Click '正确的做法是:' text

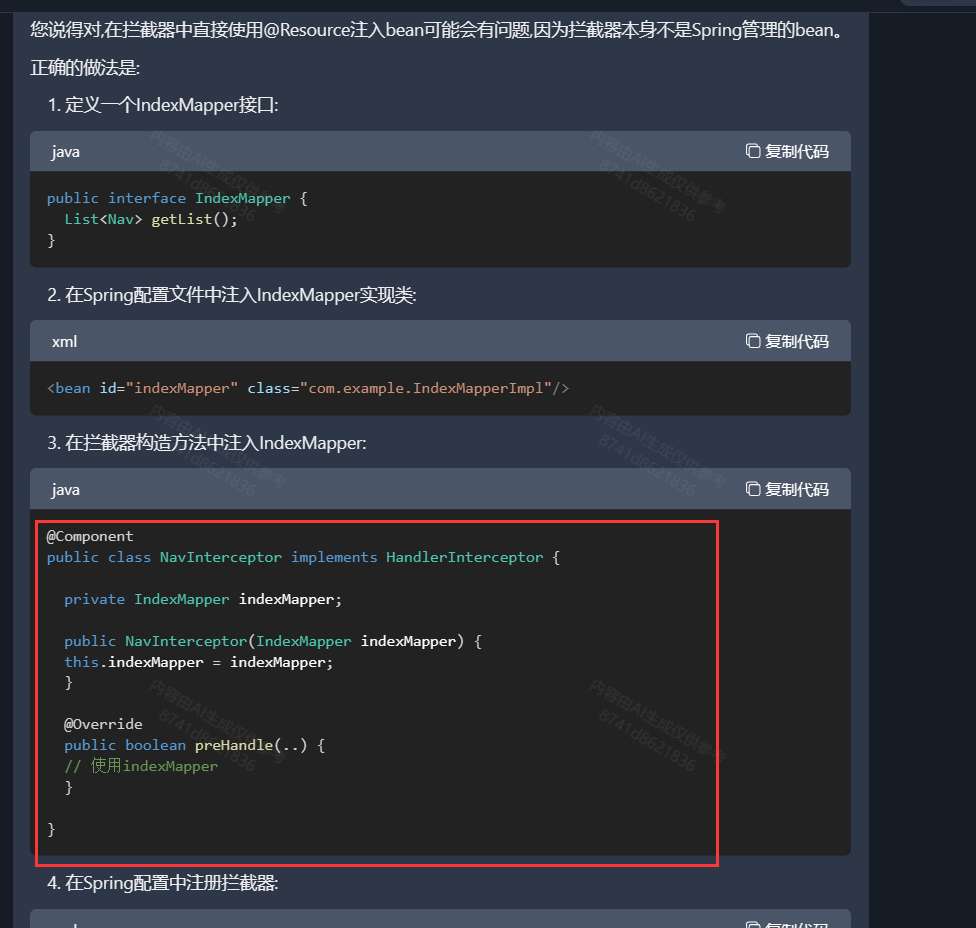click(85, 67)
